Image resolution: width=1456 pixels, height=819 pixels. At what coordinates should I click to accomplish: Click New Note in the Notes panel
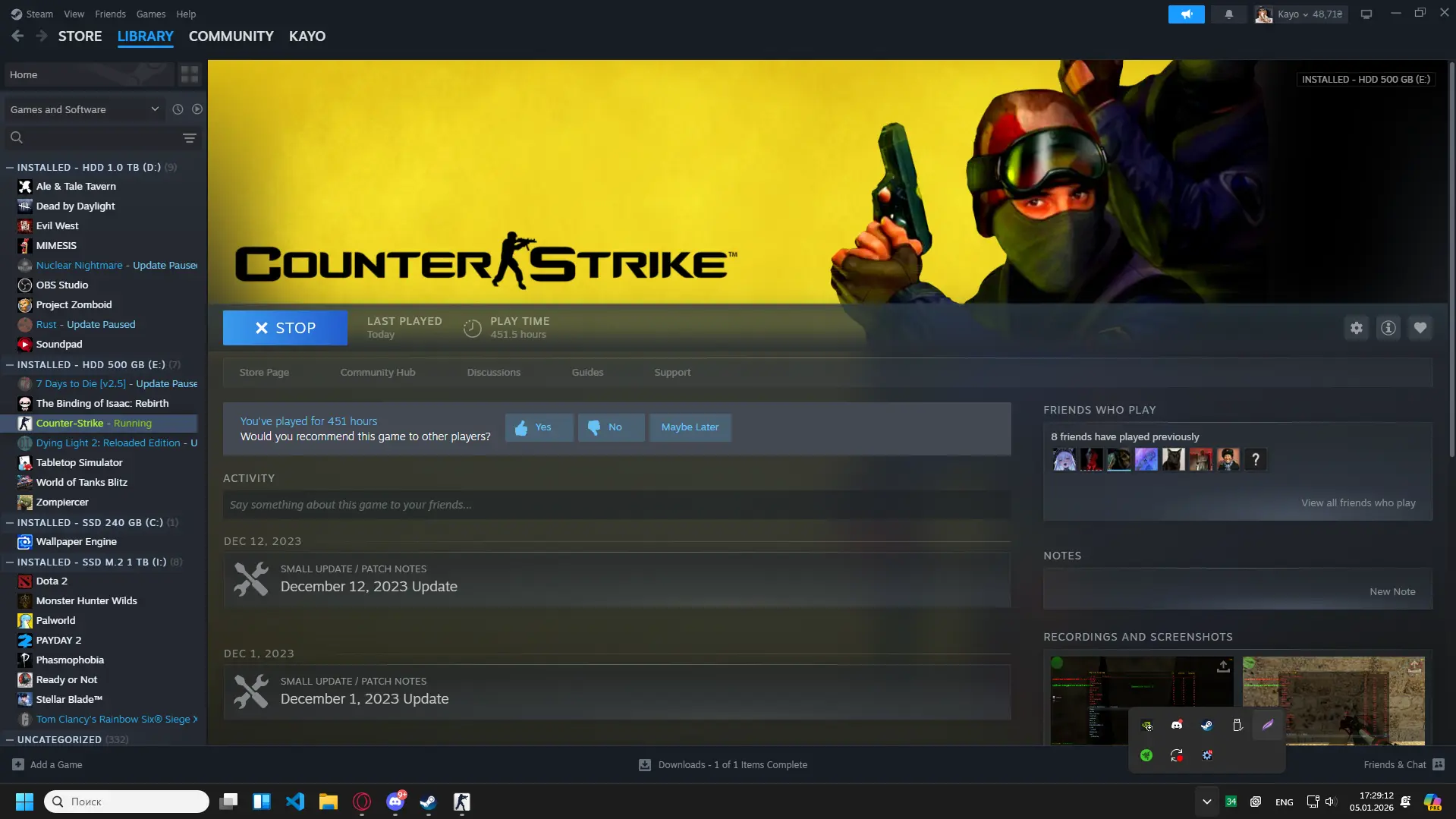click(1392, 592)
